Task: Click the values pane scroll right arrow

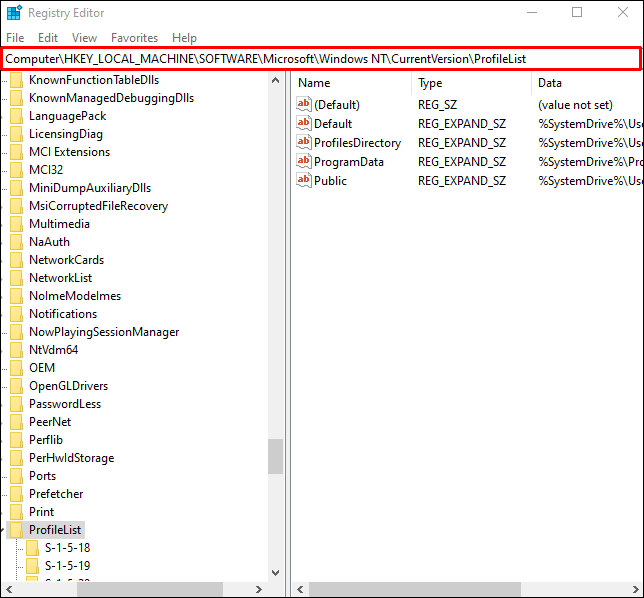Action: pyautogui.click(x=636, y=589)
